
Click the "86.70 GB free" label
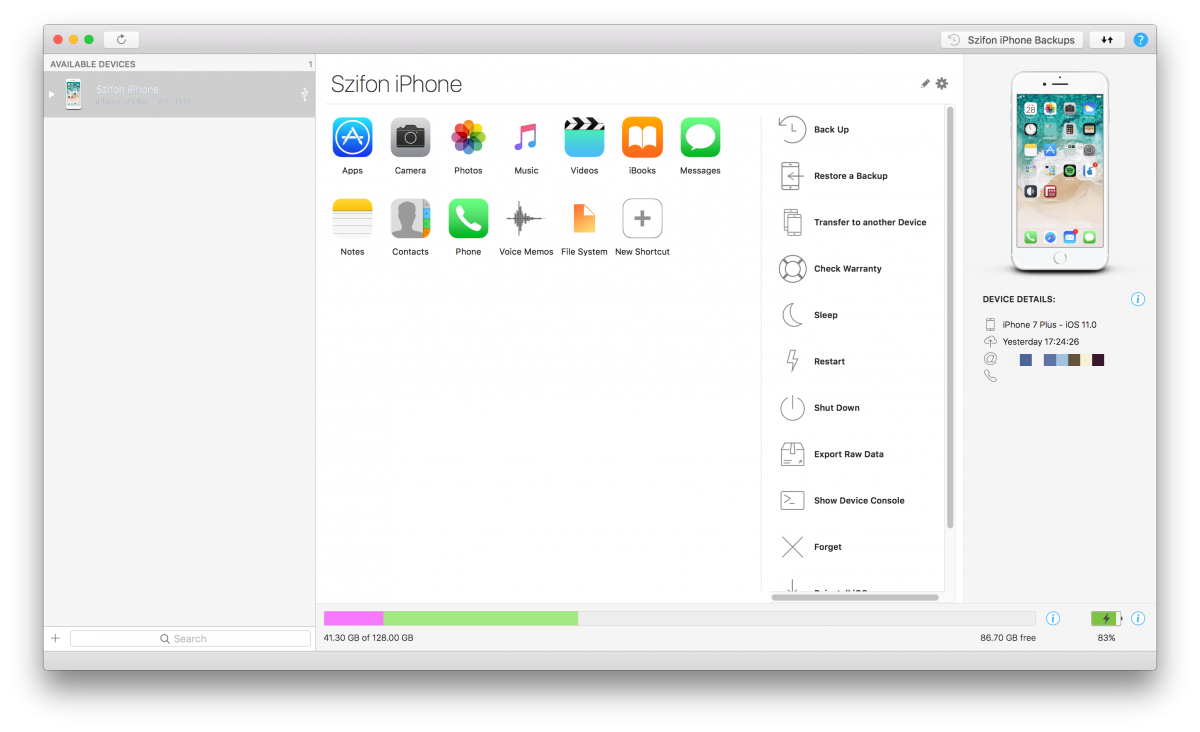[1008, 638]
